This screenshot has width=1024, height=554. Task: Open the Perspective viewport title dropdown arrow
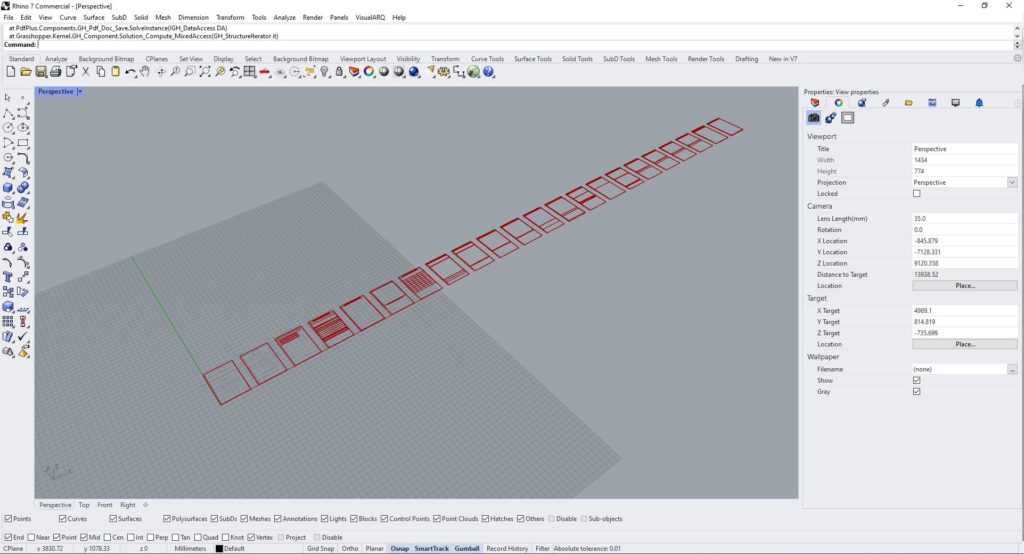point(80,91)
